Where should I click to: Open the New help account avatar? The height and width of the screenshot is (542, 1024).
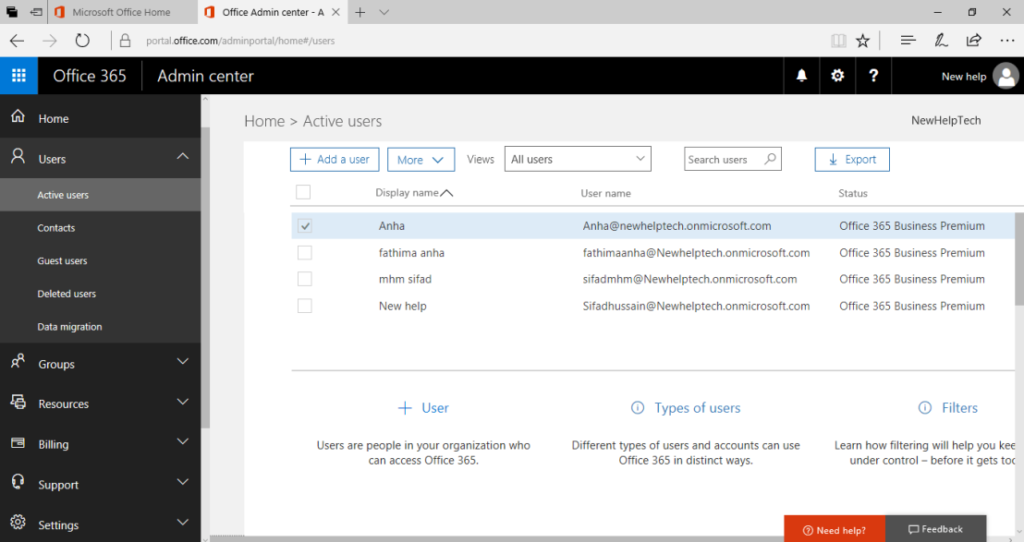click(x=1006, y=76)
